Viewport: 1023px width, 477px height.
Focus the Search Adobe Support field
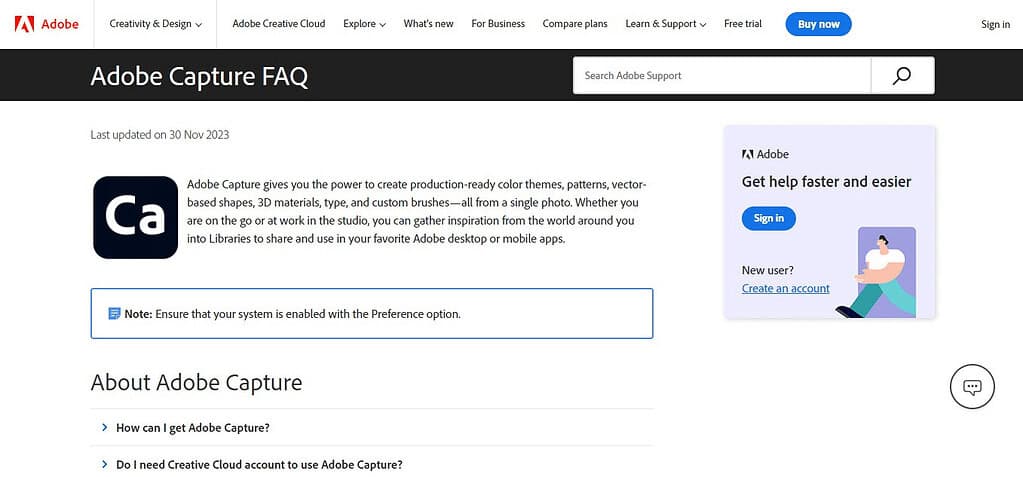coord(722,76)
